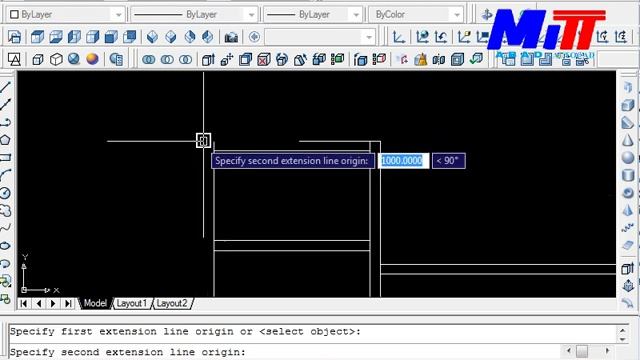Switch to Back view
The height and width of the screenshot is (360, 640).
tap(130, 37)
